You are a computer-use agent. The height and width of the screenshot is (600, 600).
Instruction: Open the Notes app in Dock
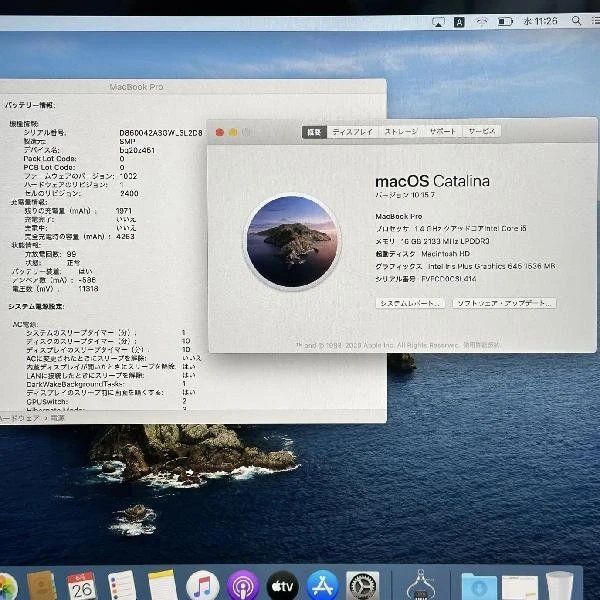point(162,585)
